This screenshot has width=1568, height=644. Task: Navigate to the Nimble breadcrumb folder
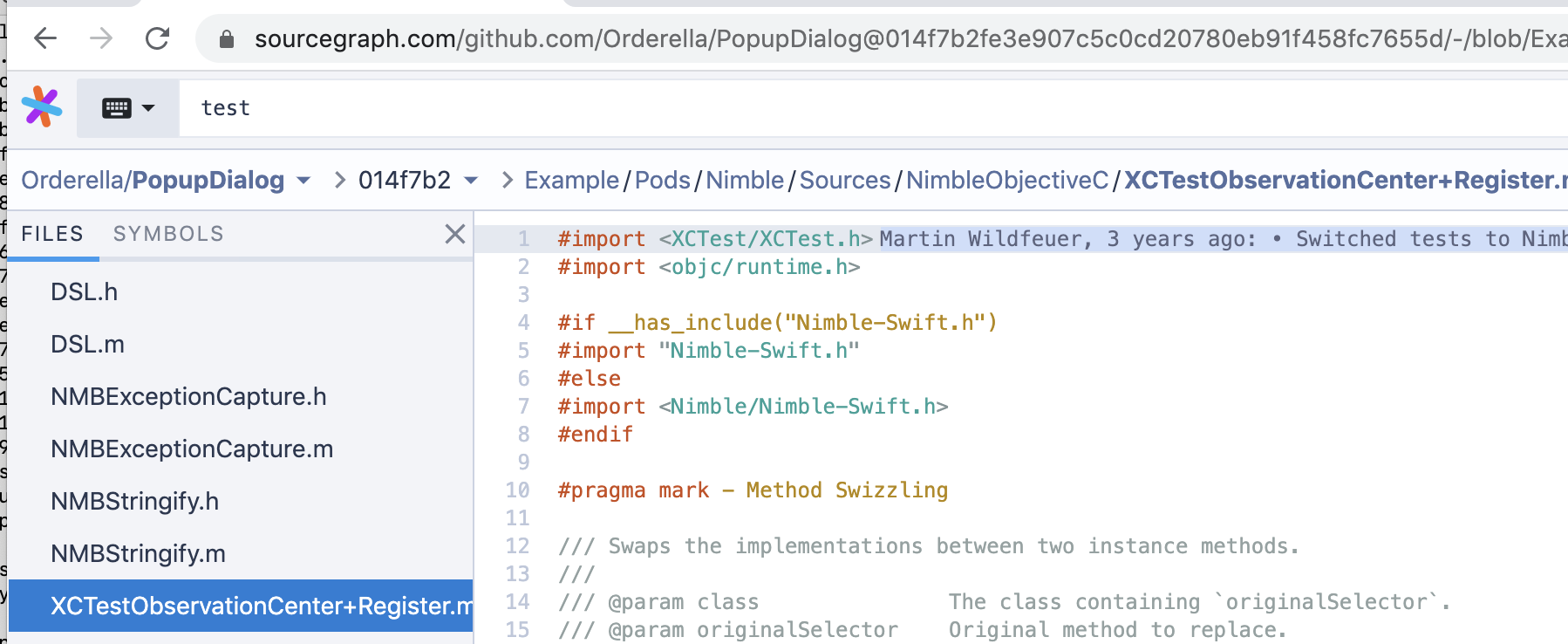click(x=745, y=180)
